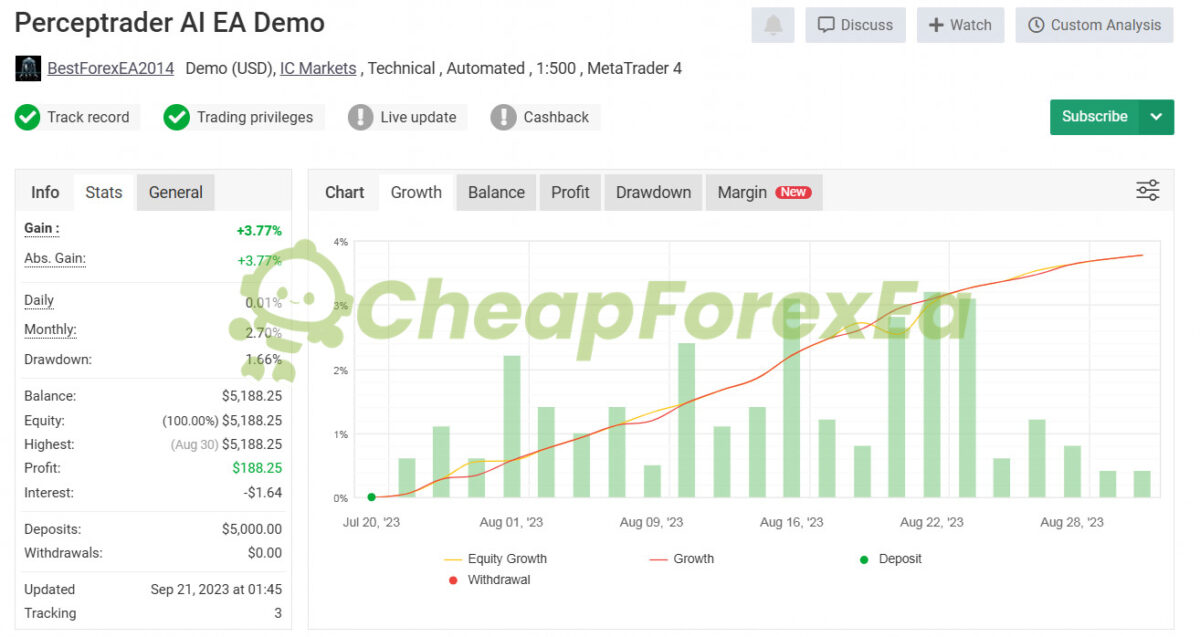Screen dimensions: 1200x637
Task: Click the Gain label
Action: point(42,228)
